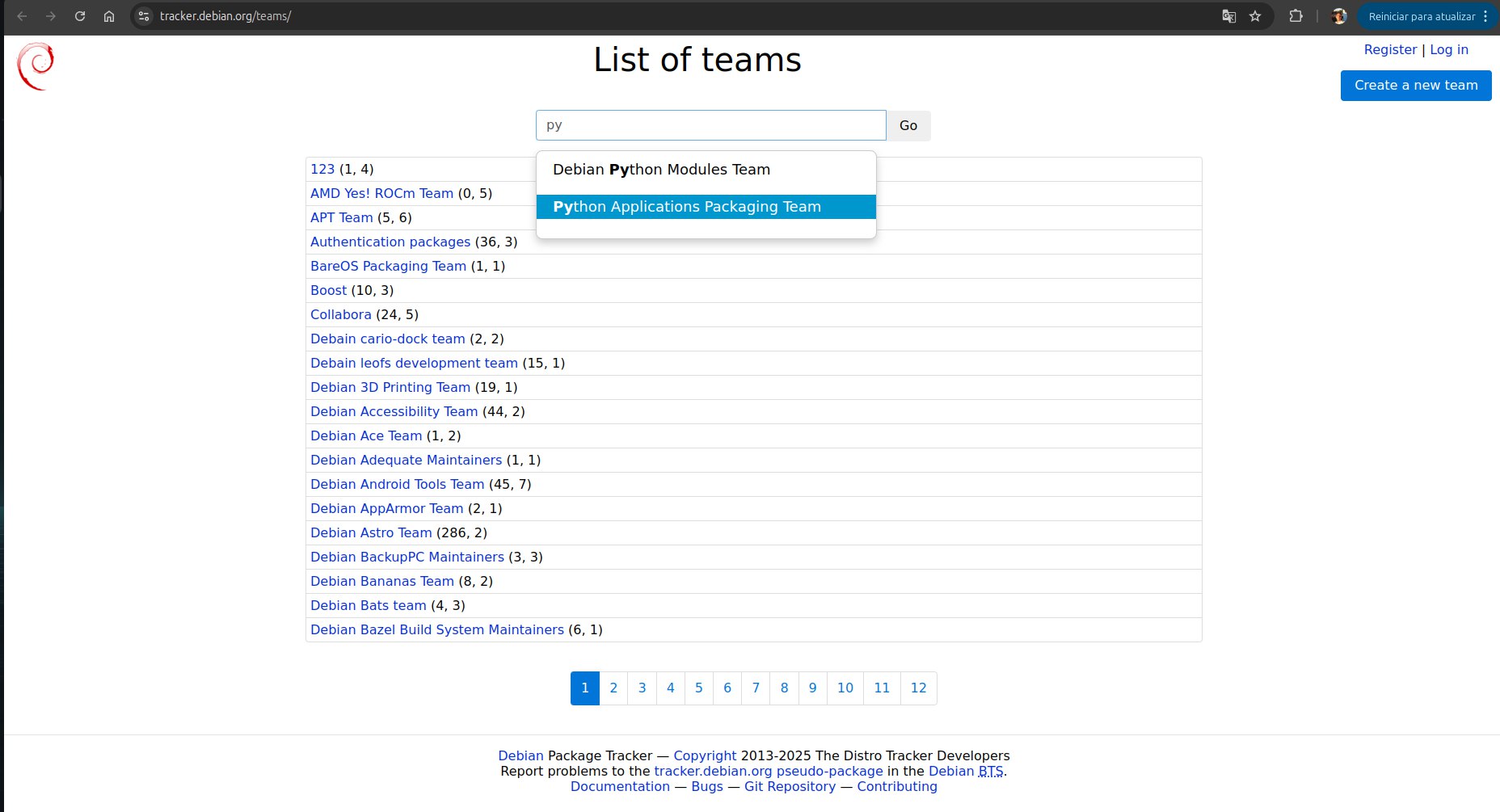The height and width of the screenshot is (812, 1500).
Task: Reload the page with refresh icon
Action: (x=80, y=16)
